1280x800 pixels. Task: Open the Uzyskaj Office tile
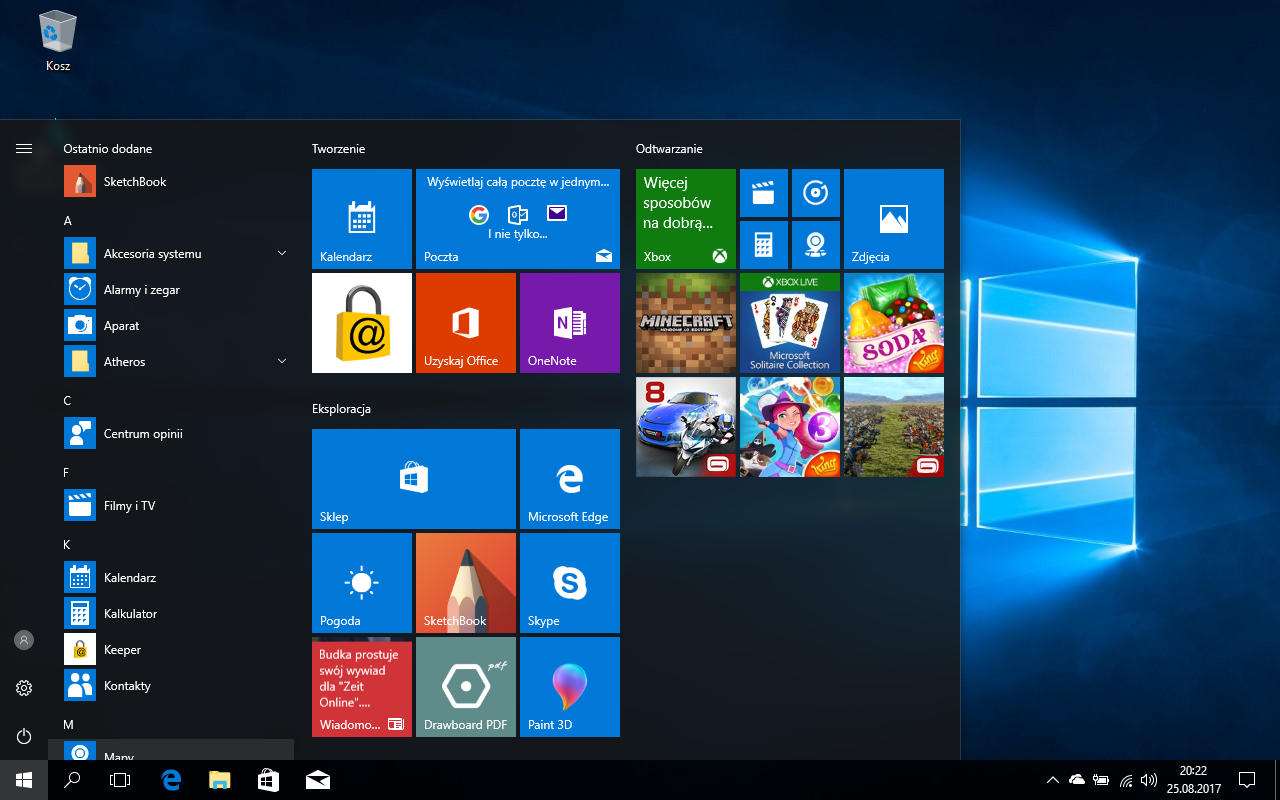pos(465,323)
